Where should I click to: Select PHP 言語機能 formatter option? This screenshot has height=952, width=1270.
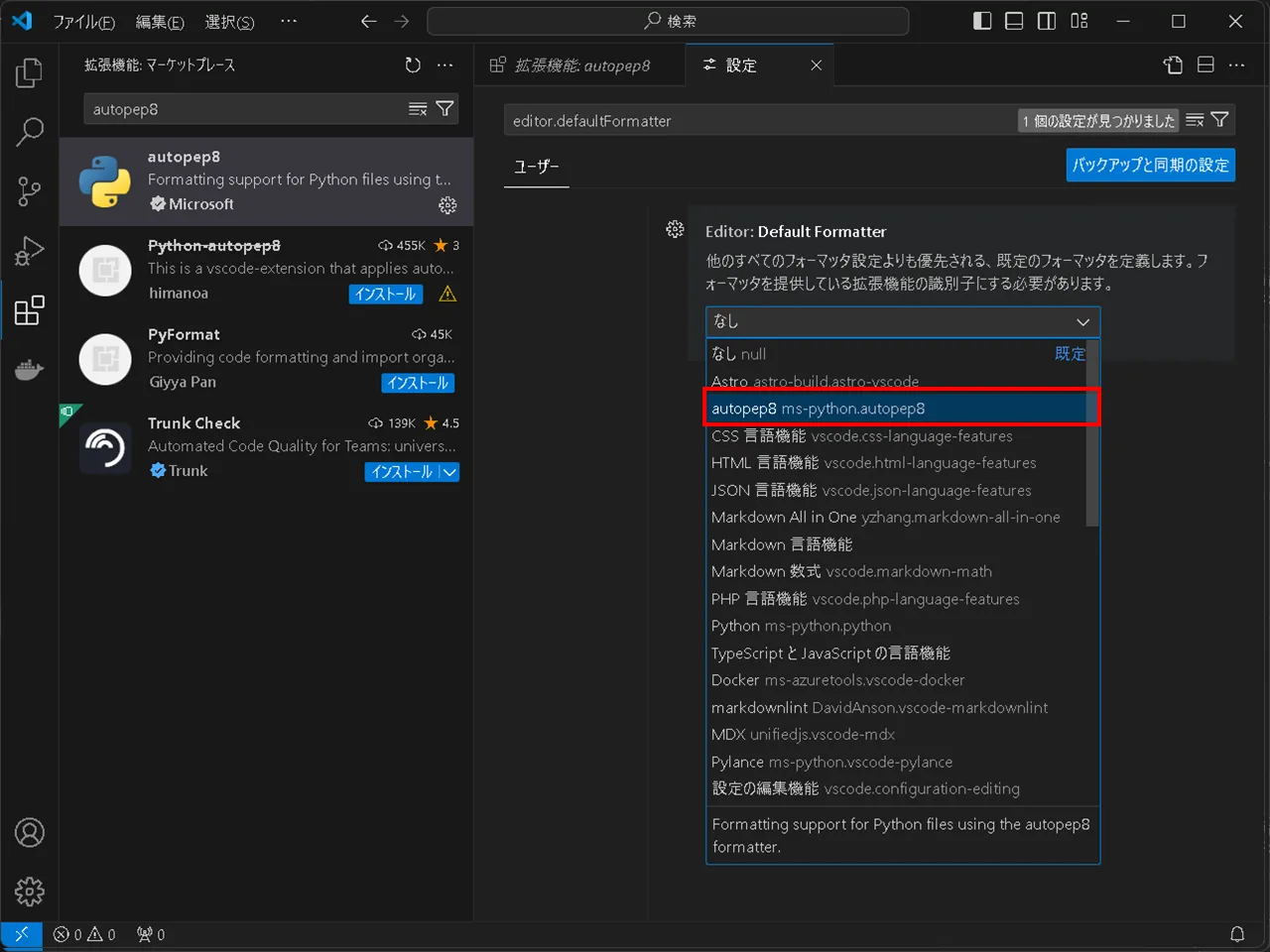(x=897, y=599)
